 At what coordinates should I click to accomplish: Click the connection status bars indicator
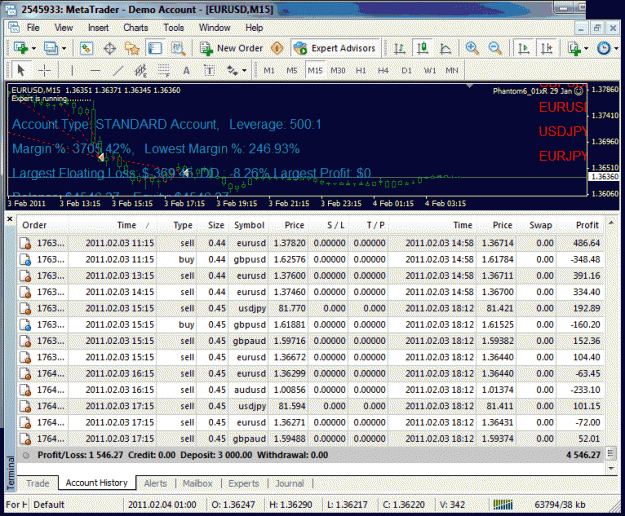click(503, 504)
